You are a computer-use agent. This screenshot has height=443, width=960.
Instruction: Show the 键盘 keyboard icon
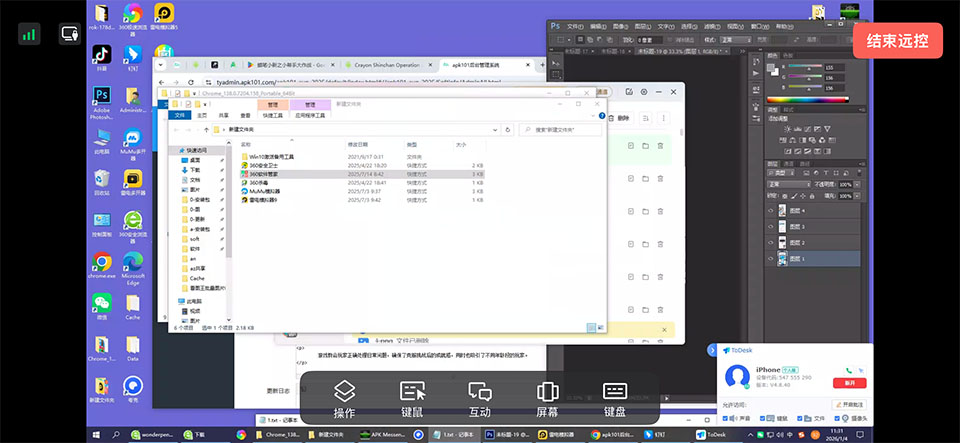coord(614,399)
